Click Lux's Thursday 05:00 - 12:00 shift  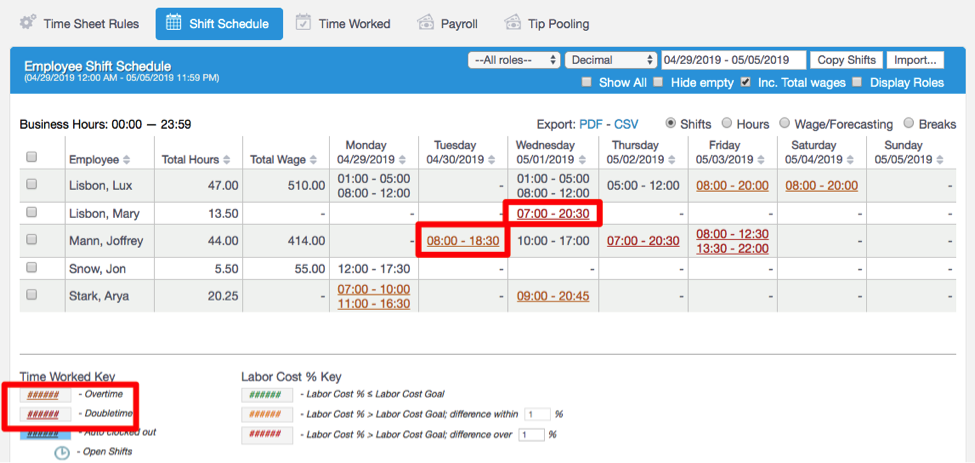[643, 185]
